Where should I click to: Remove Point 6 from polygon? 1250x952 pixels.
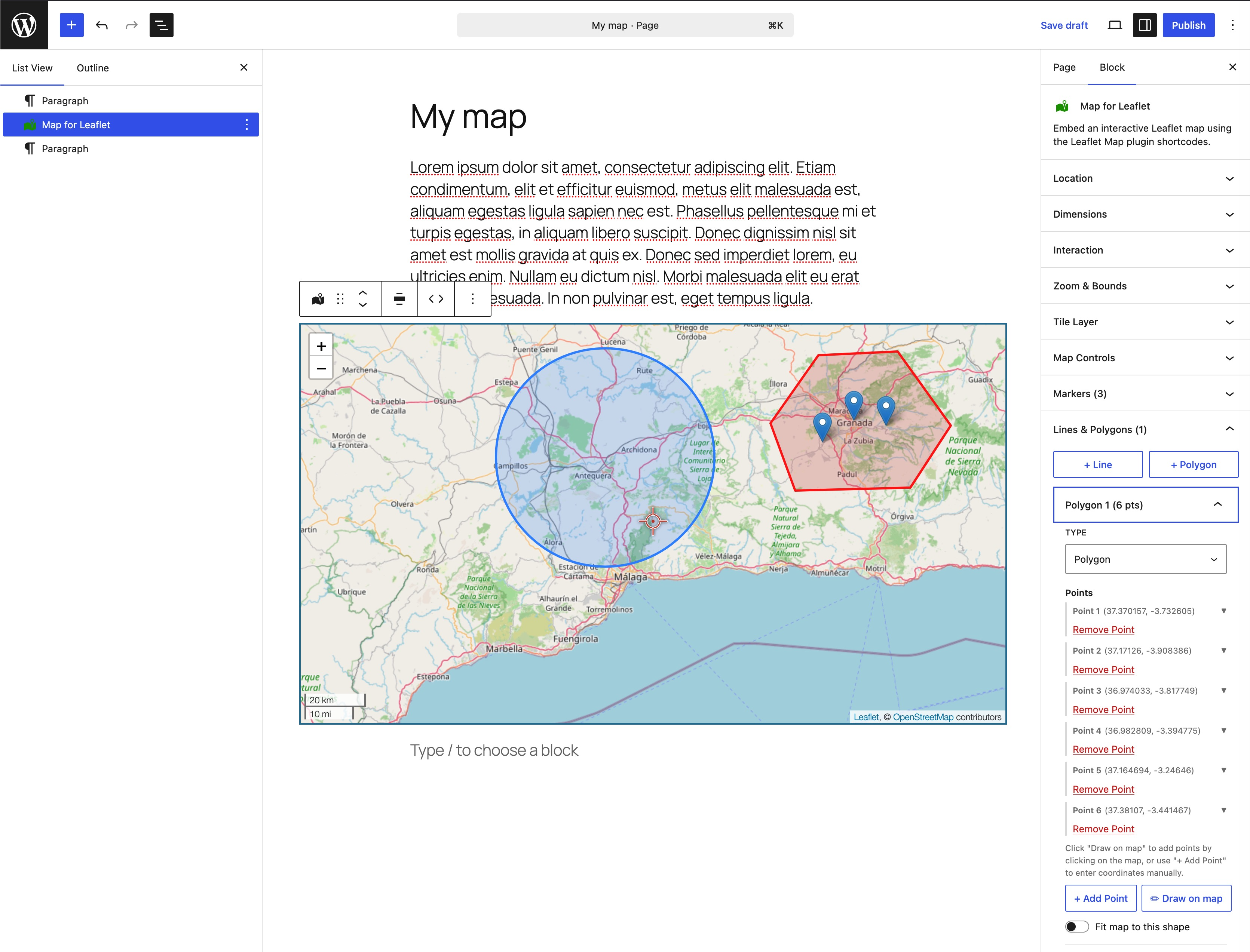click(1103, 829)
